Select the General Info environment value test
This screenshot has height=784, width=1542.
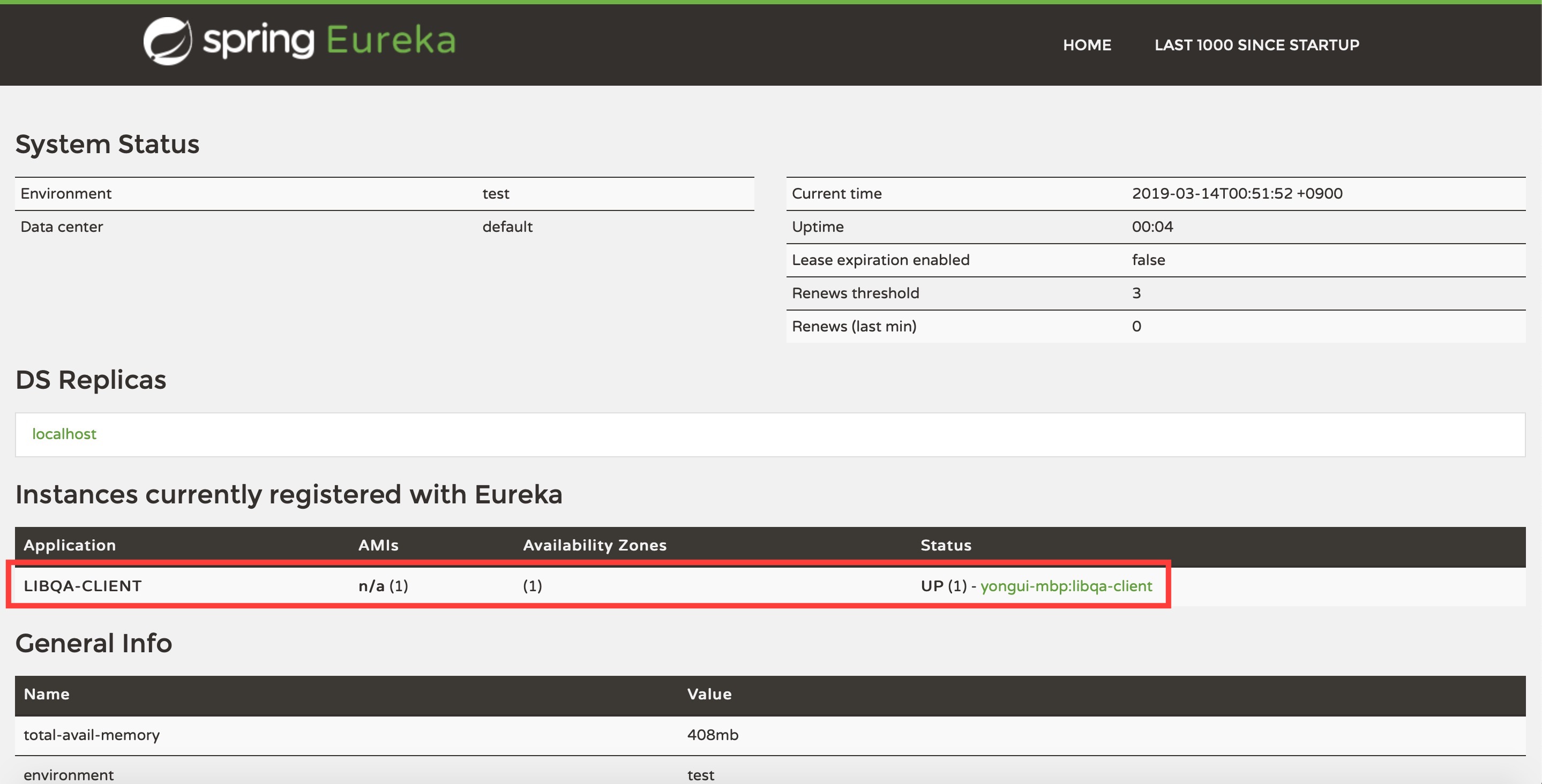(x=700, y=775)
